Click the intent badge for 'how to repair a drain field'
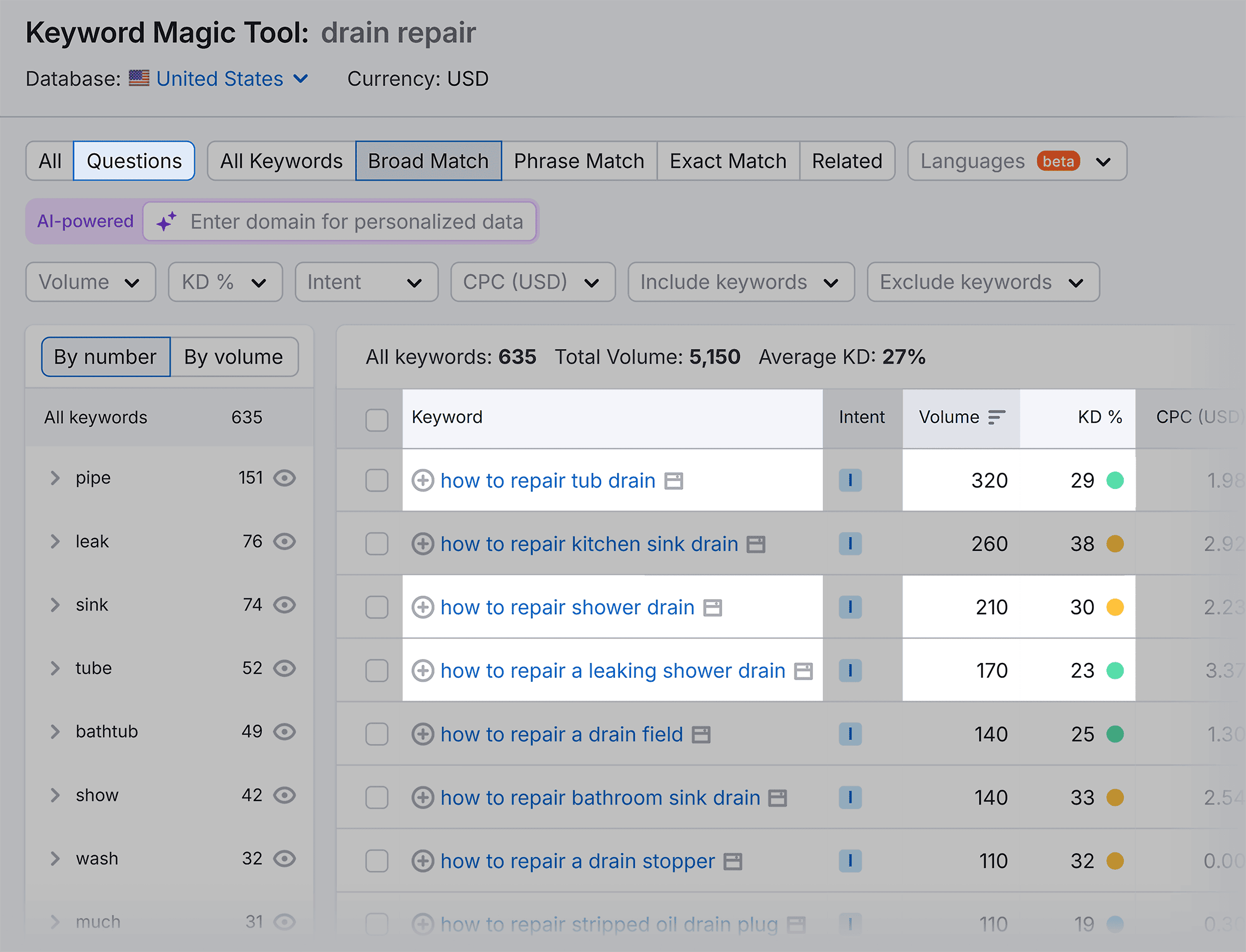Screen dimensions: 1246x952 [850, 734]
